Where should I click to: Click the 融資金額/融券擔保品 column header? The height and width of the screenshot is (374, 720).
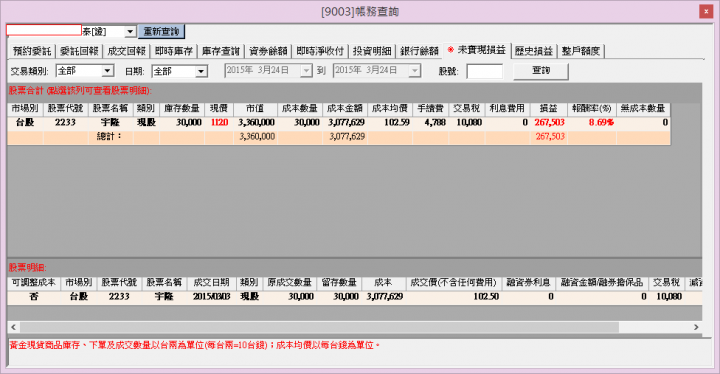pos(602,283)
